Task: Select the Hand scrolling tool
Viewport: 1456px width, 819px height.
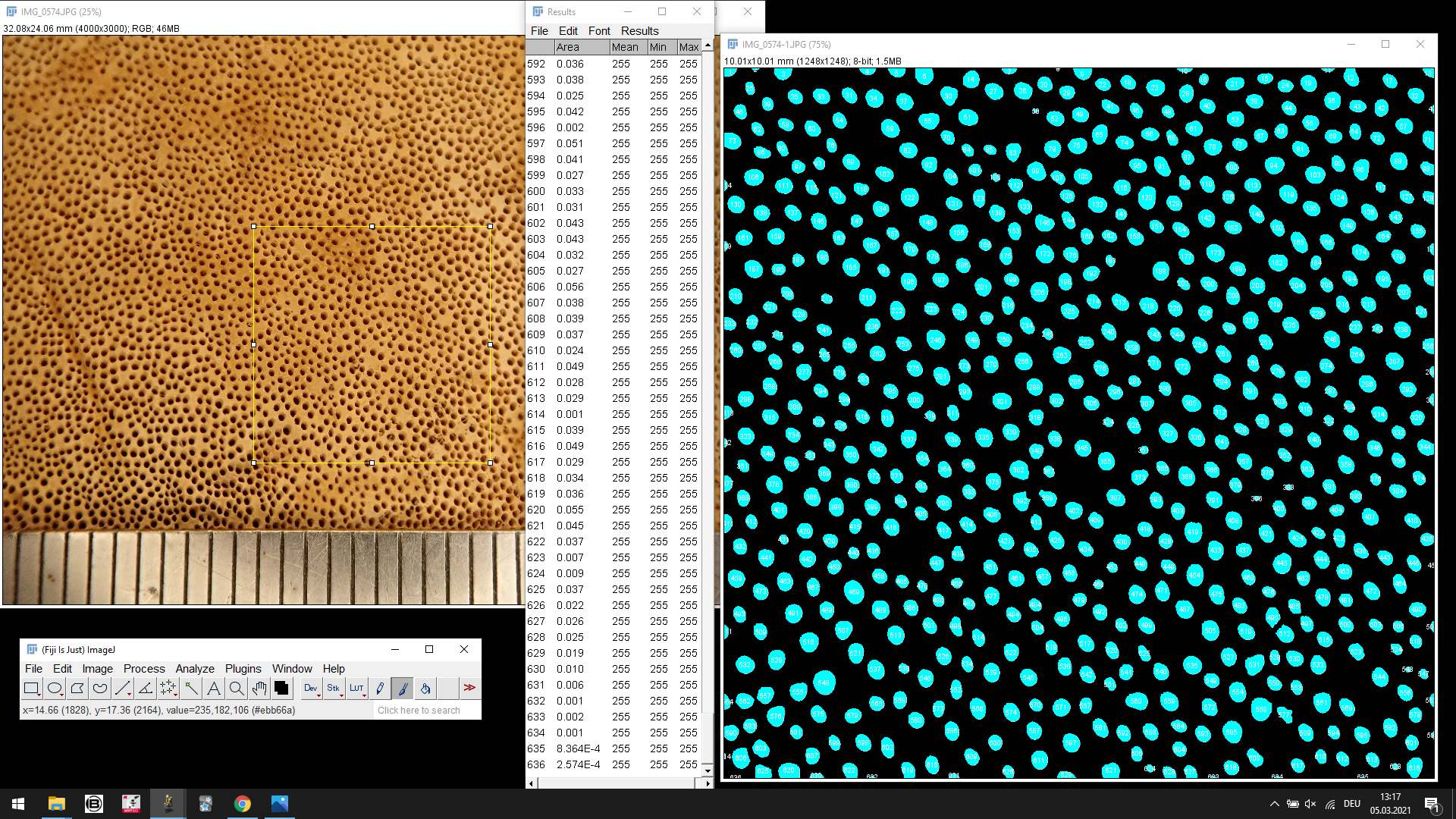Action: (259, 689)
